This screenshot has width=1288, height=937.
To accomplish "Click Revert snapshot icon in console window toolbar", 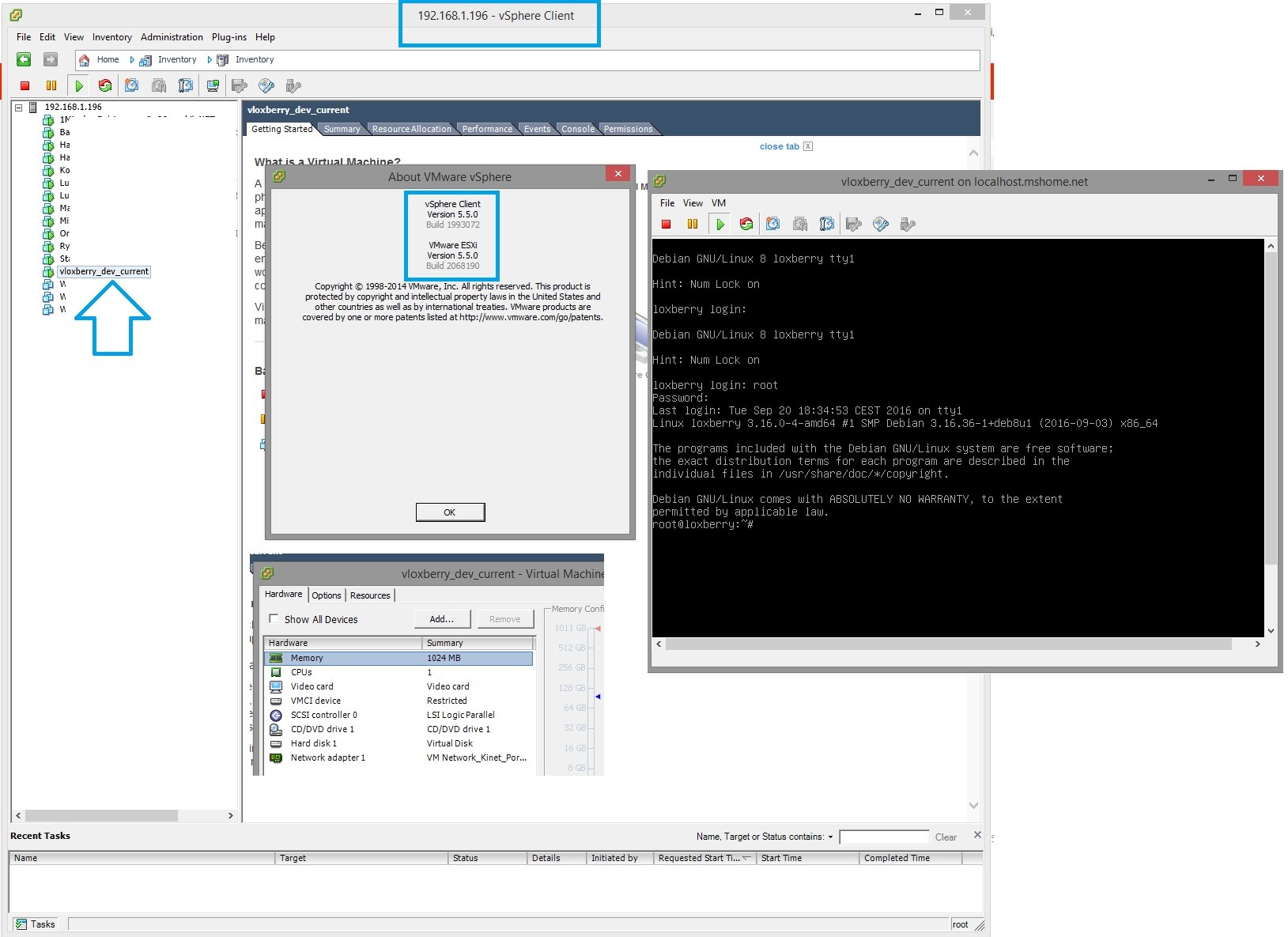I will [800, 224].
